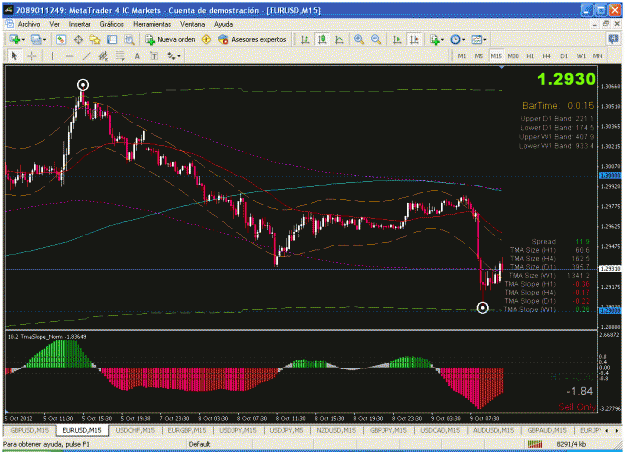
Task: Click the yellow diamond MetaEditor icon
Action: [x=206, y=39]
